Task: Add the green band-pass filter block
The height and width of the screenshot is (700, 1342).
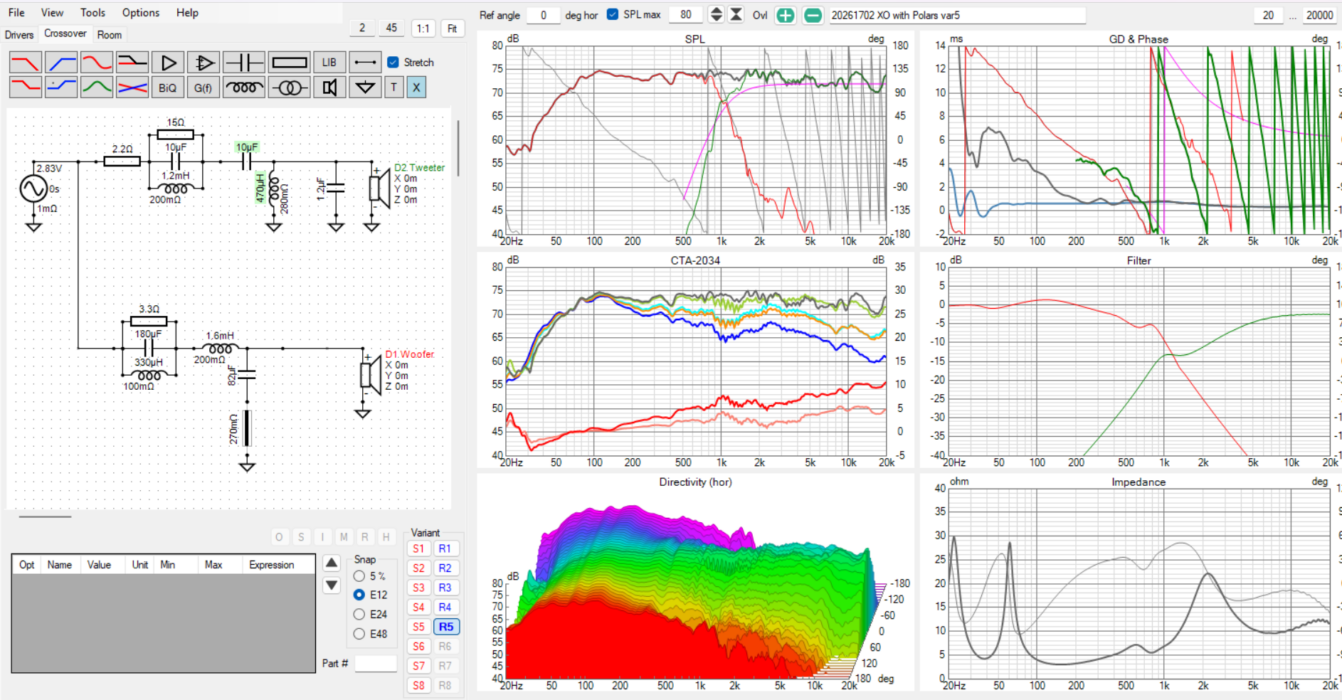Action: pyautogui.click(x=97, y=88)
